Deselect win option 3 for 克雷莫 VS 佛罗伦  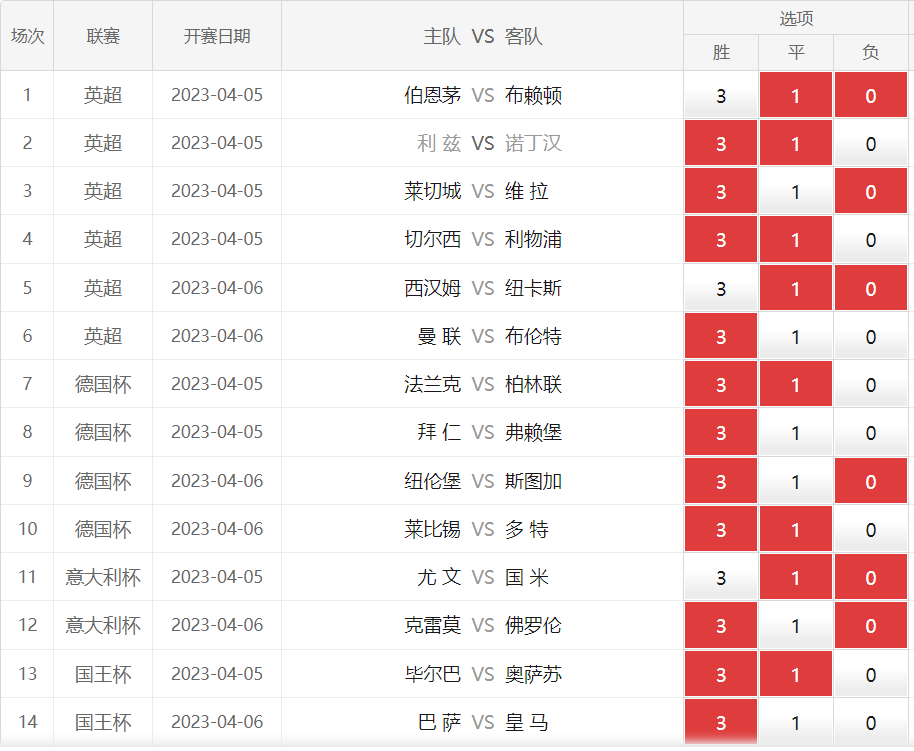point(721,625)
